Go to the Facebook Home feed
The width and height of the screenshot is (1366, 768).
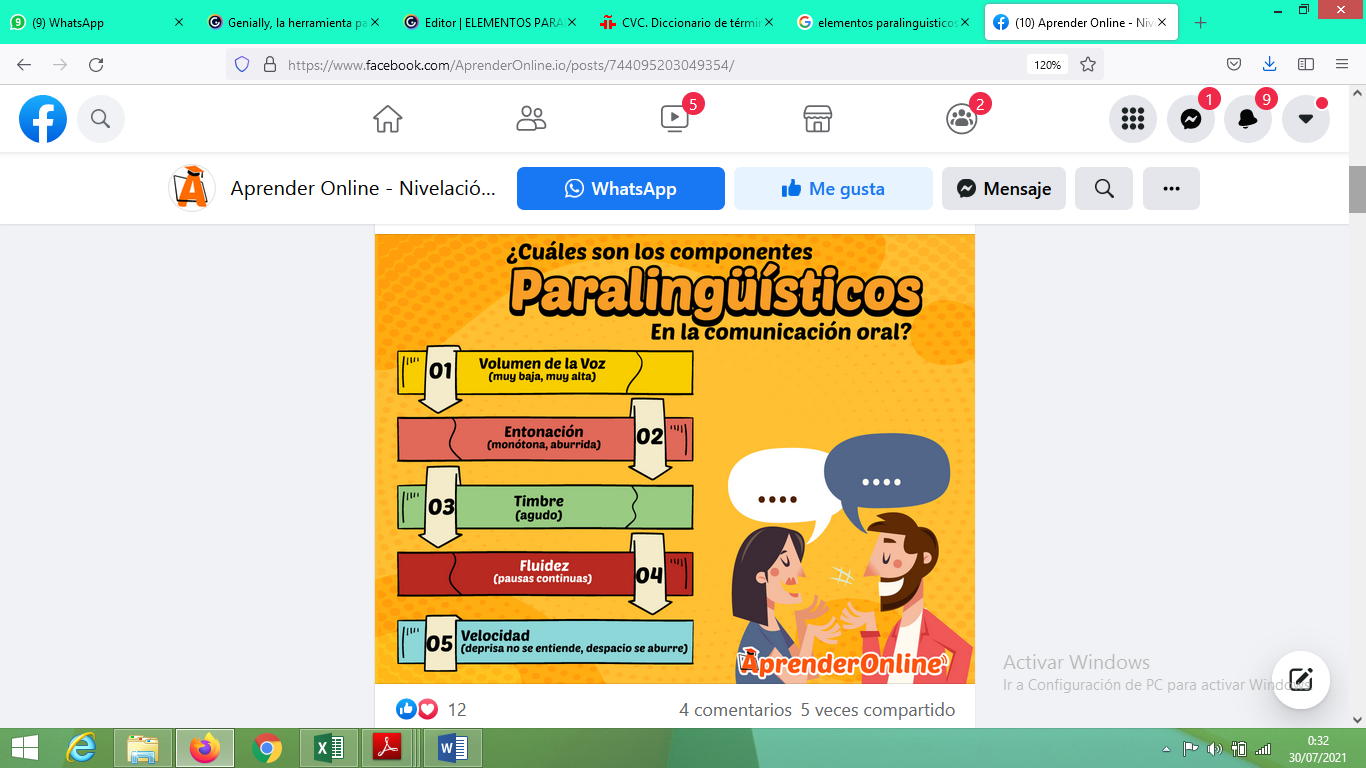pos(386,118)
